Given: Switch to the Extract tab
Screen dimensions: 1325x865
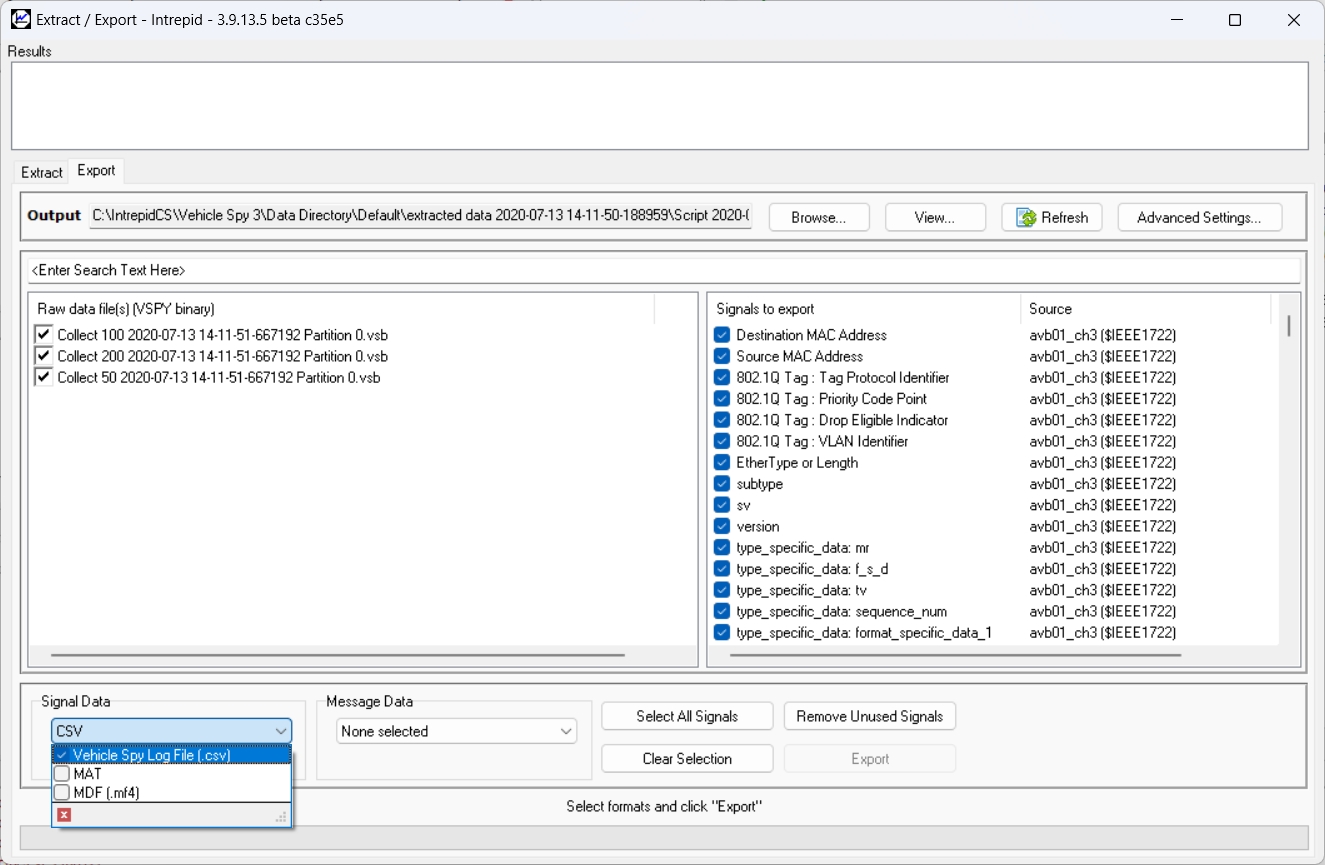Looking at the screenshot, I should point(42,172).
